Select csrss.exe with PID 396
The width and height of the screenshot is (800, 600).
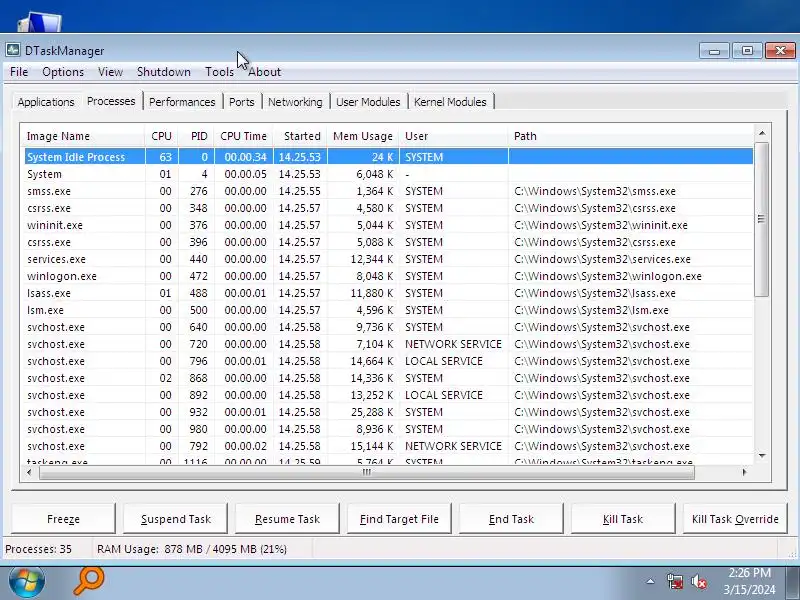tap(388, 242)
